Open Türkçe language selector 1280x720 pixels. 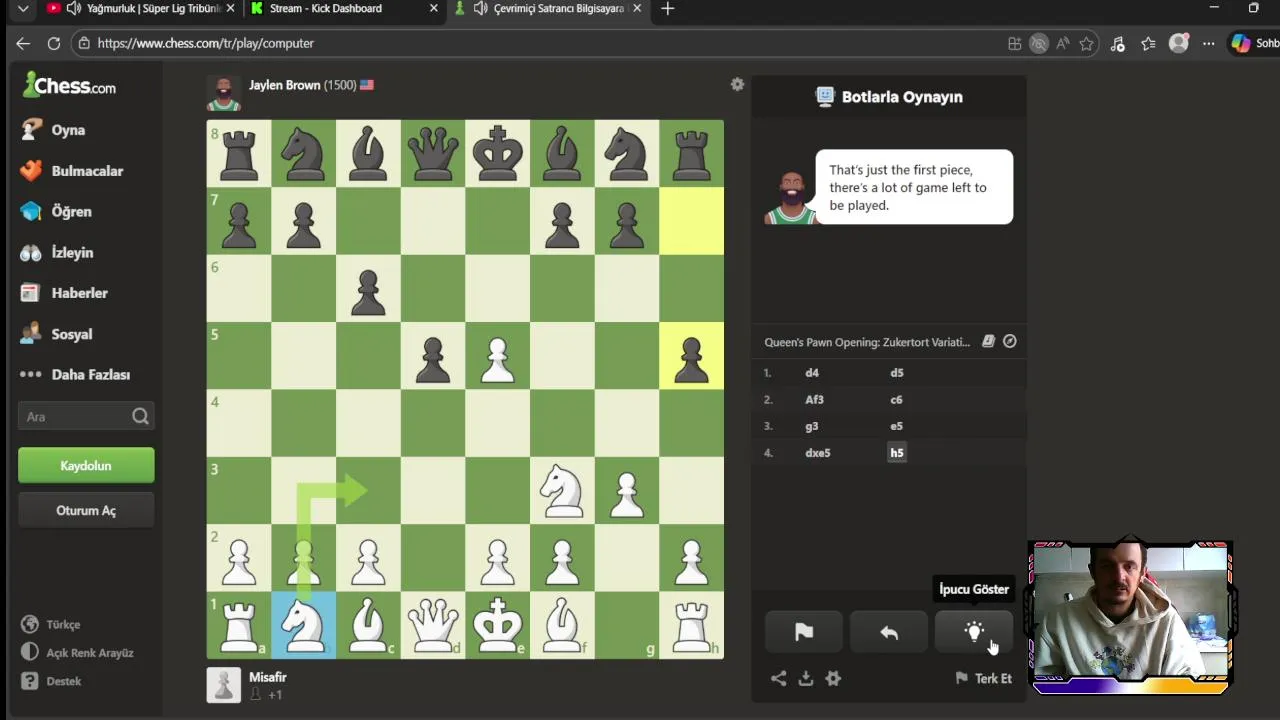tap(50, 624)
